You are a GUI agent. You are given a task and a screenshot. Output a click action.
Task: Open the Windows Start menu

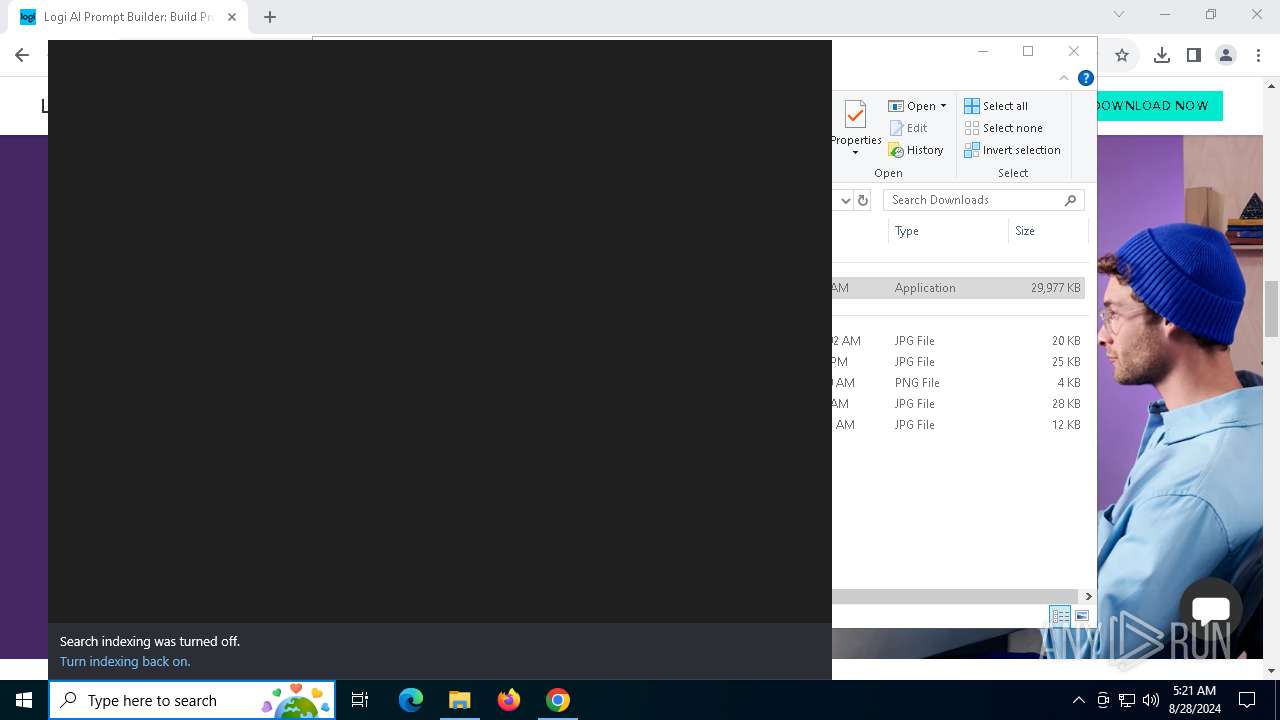click(x=24, y=700)
